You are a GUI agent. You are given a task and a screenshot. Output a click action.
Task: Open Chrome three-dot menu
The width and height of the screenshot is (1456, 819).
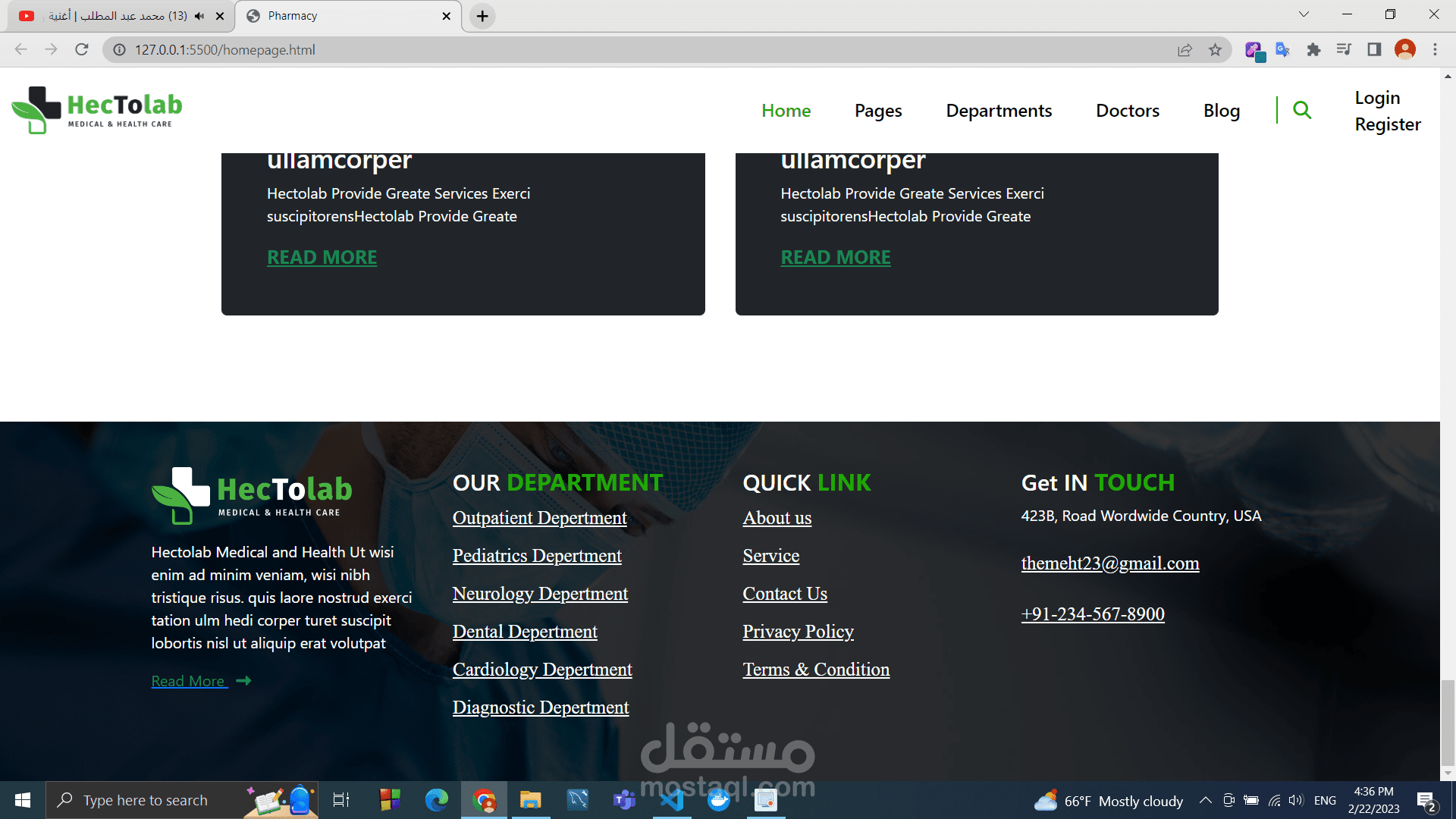(1435, 50)
